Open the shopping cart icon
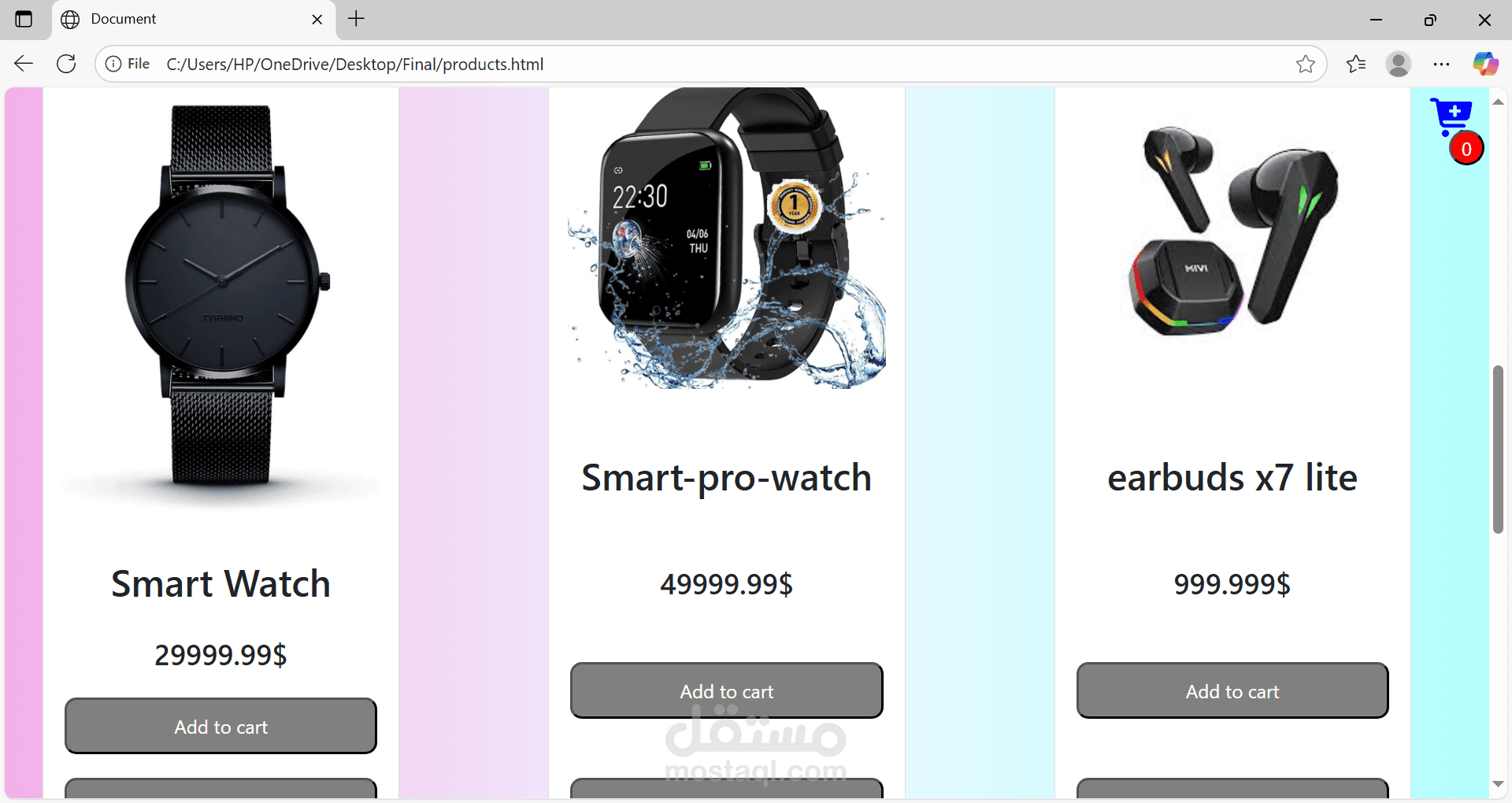 (1451, 117)
